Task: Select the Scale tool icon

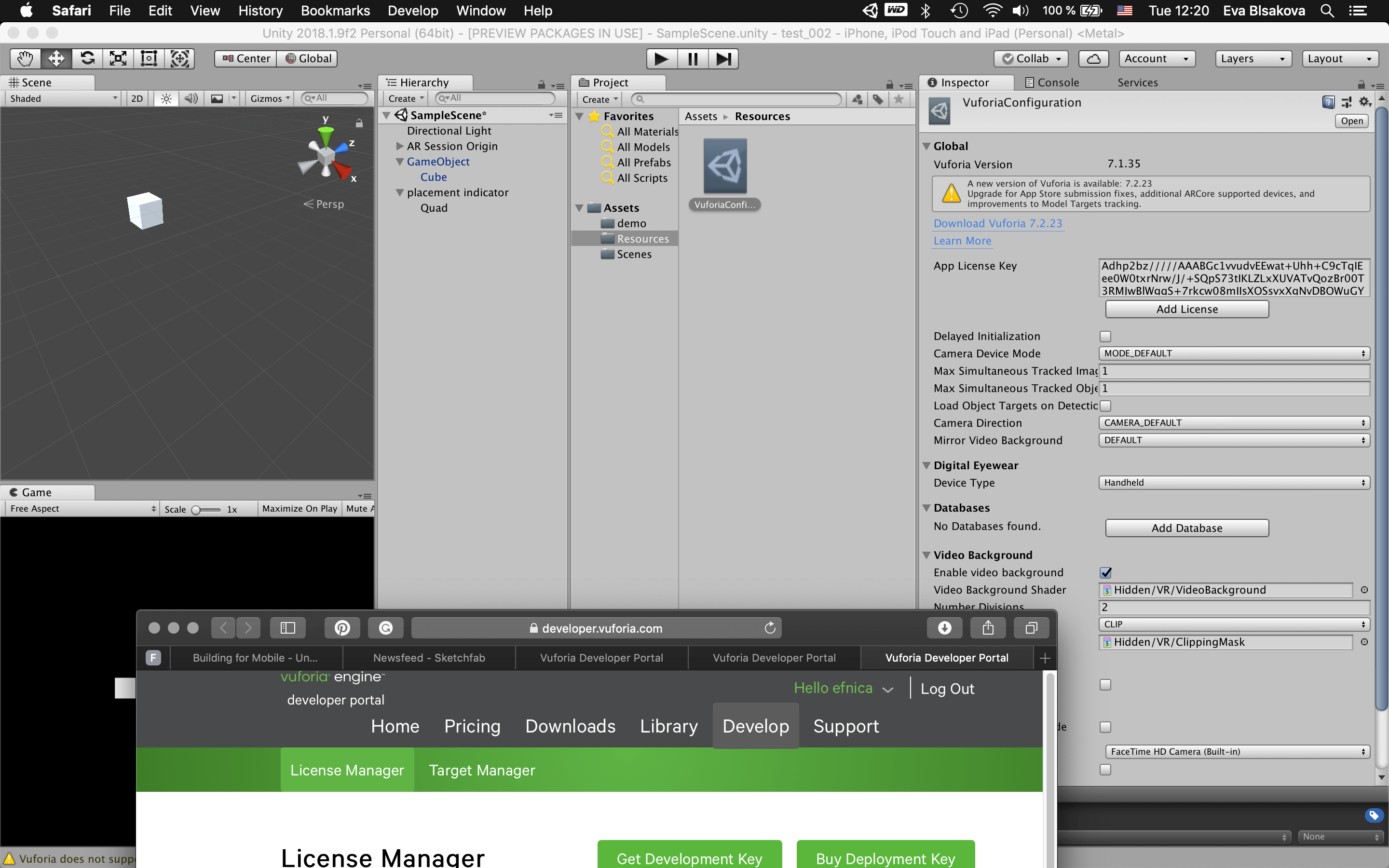Action: coord(118,58)
